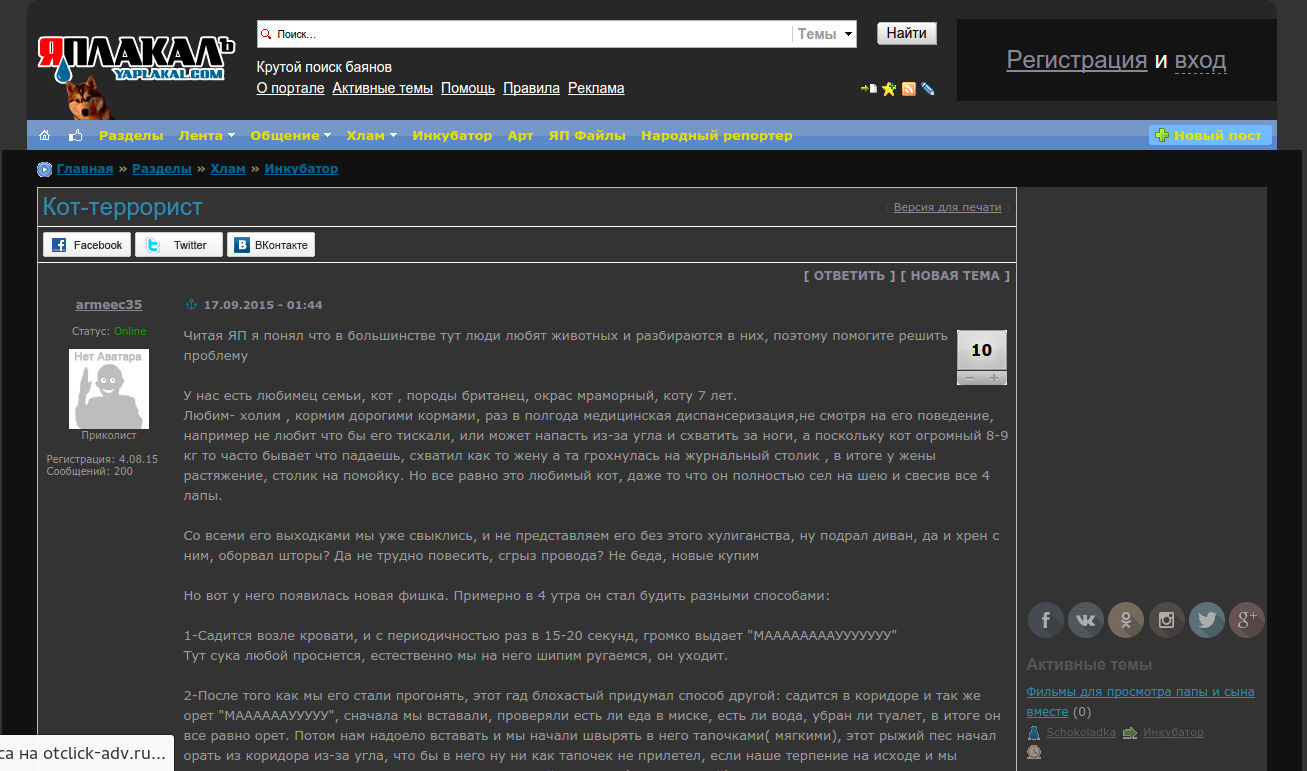Click the Хлам breadcrumb link

click(228, 169)
